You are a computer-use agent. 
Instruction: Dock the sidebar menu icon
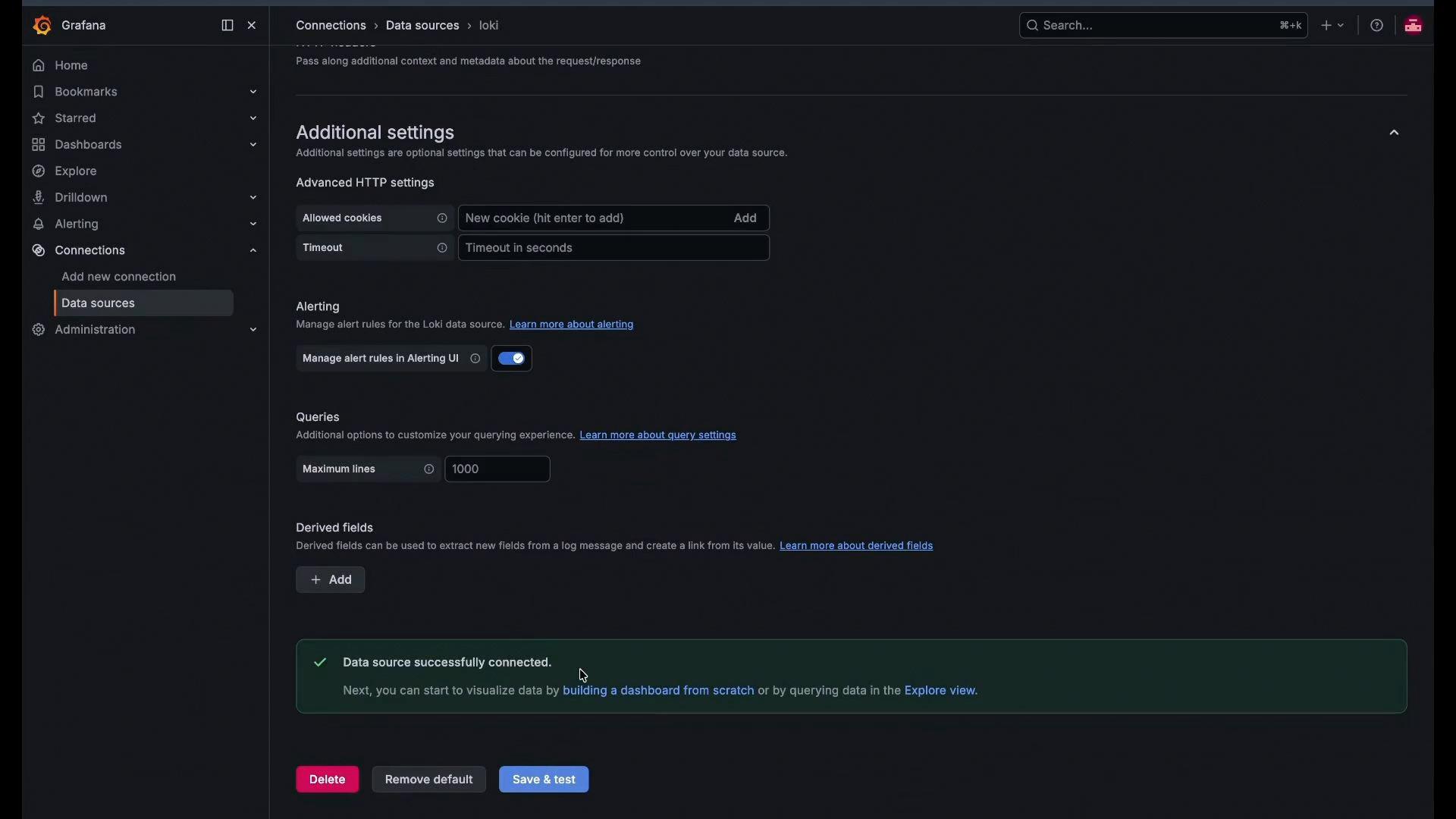pos(227,26)
